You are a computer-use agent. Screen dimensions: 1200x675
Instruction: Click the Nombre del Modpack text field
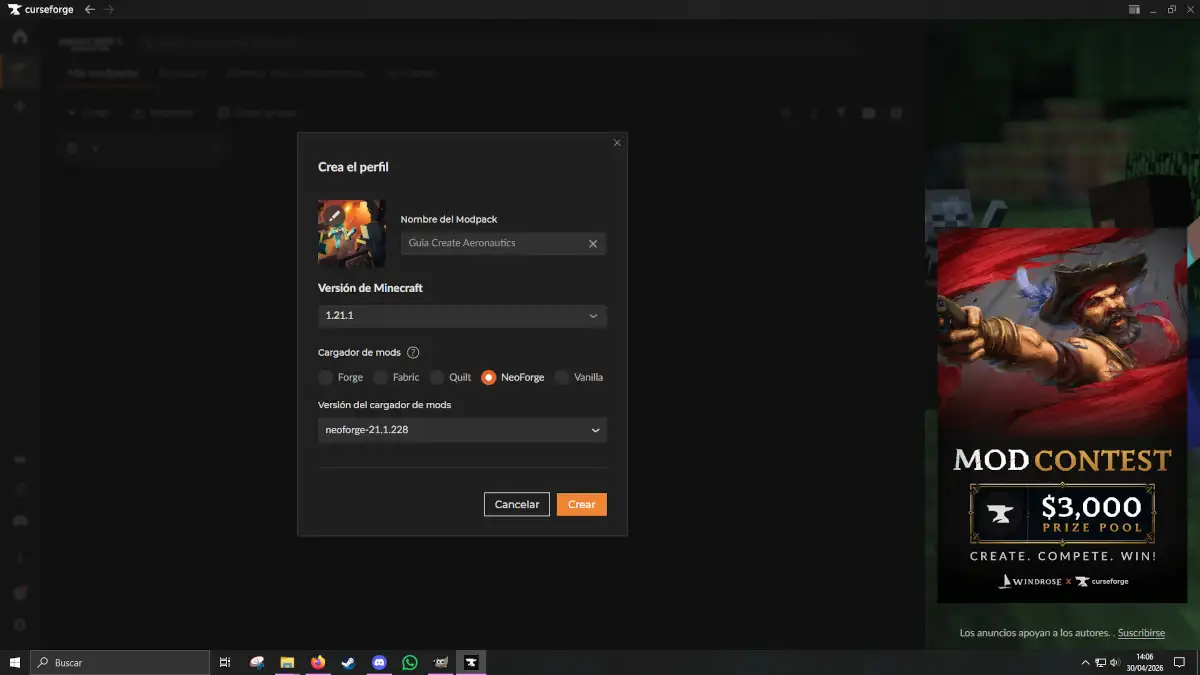[492, 243]
